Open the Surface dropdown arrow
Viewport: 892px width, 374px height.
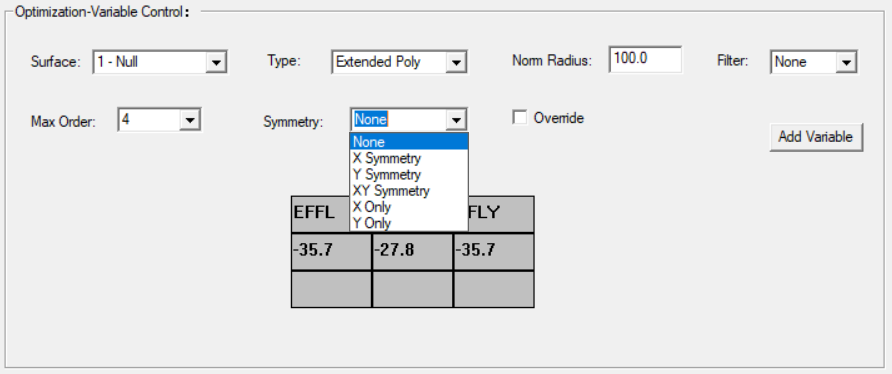tap(216, 63)
